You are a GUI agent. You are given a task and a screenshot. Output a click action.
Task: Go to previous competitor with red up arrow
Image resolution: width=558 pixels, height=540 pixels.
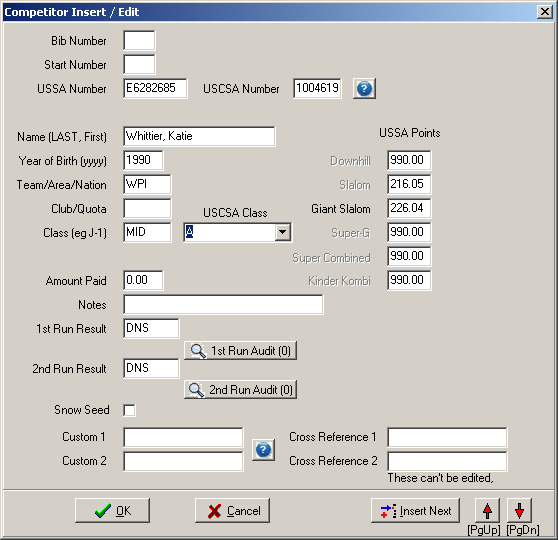pos(487,510)
